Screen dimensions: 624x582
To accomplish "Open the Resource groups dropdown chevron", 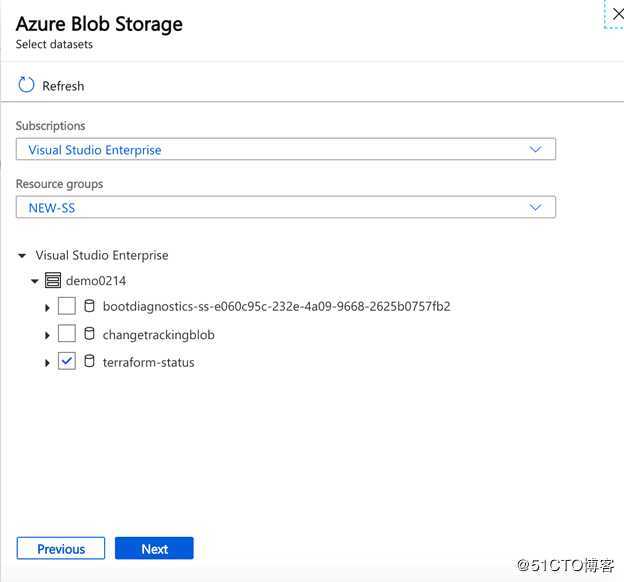I will click(536, 207).
